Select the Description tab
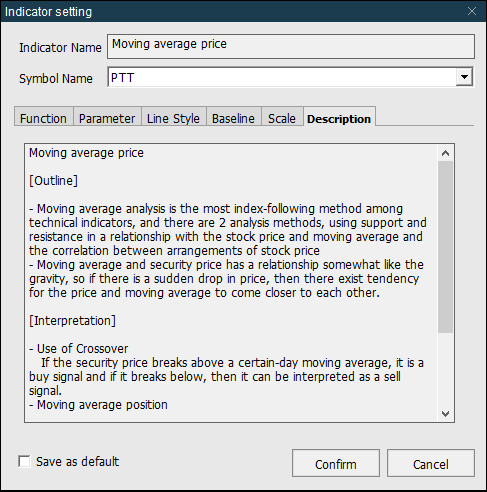Image resolution: width=487 pixels, height=492 pixels. tap(339, 118)
